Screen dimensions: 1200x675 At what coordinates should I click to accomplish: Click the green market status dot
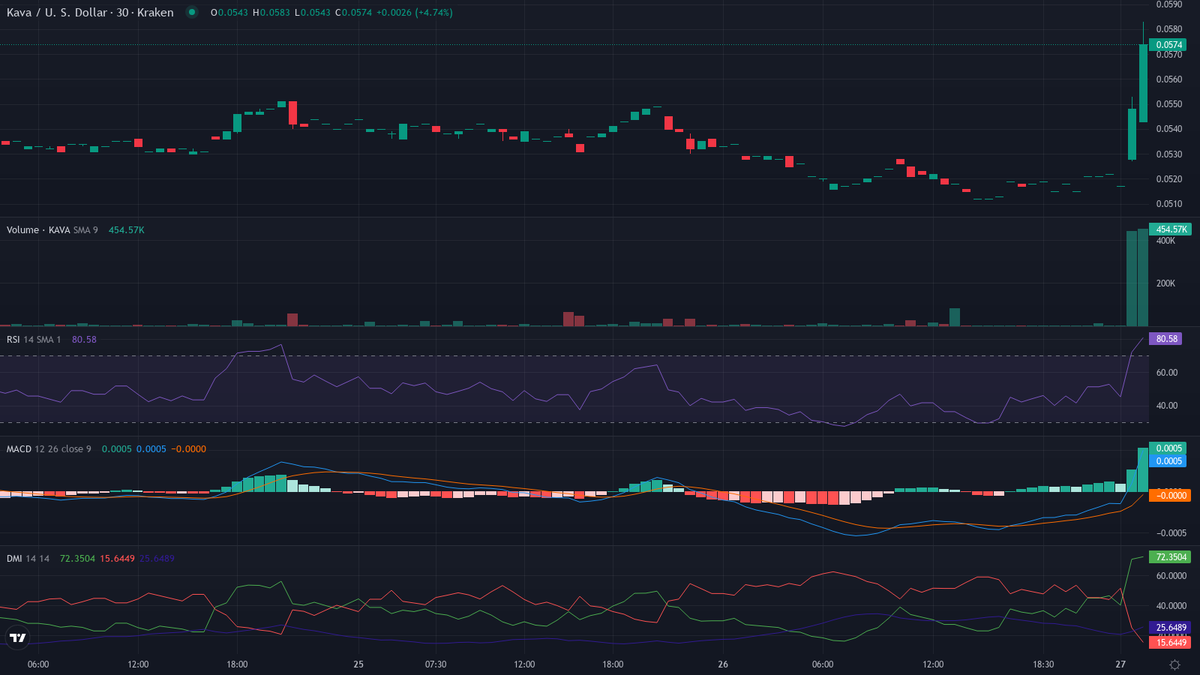pyautogui.click(x=191, y=12)
